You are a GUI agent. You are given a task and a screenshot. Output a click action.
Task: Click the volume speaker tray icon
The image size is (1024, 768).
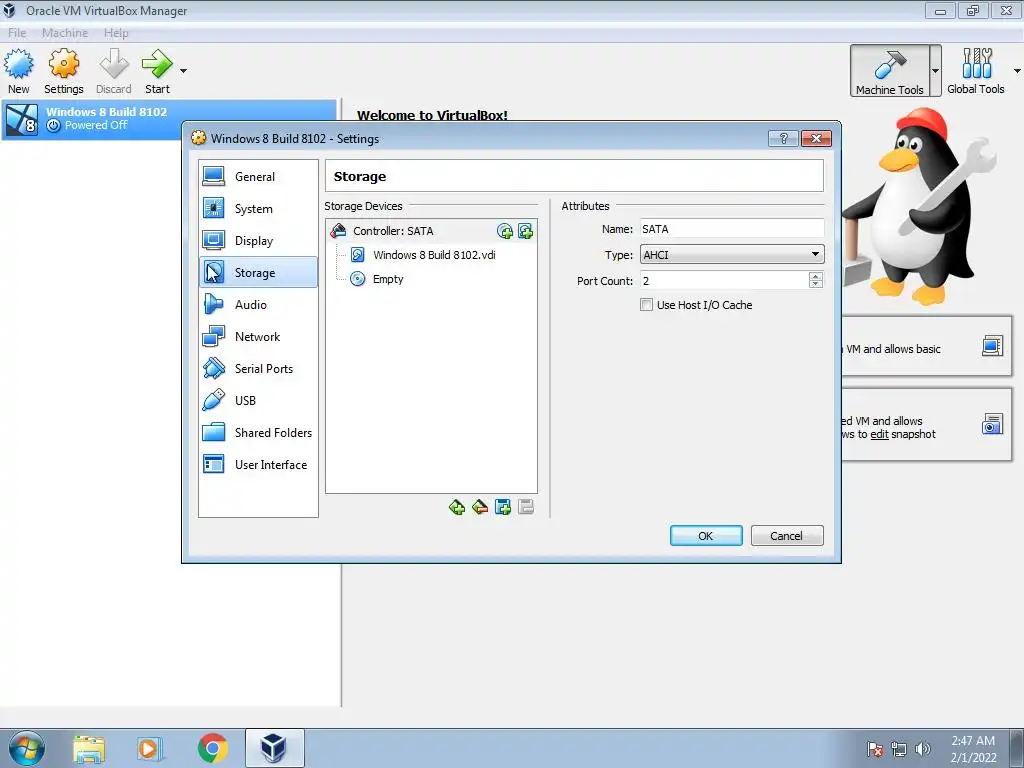coord(922,749)
